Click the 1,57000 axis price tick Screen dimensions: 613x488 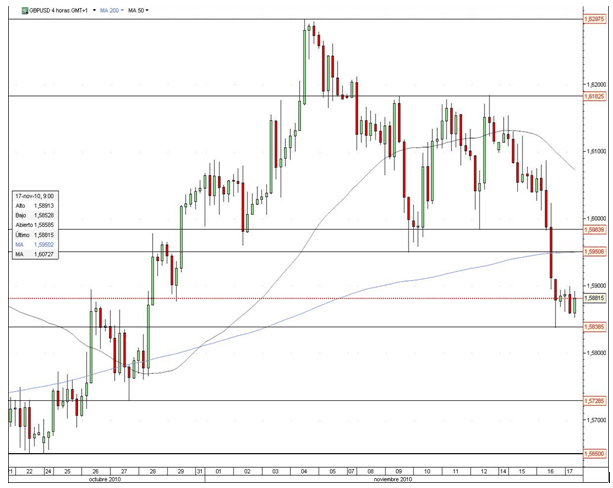click(596, 420)
